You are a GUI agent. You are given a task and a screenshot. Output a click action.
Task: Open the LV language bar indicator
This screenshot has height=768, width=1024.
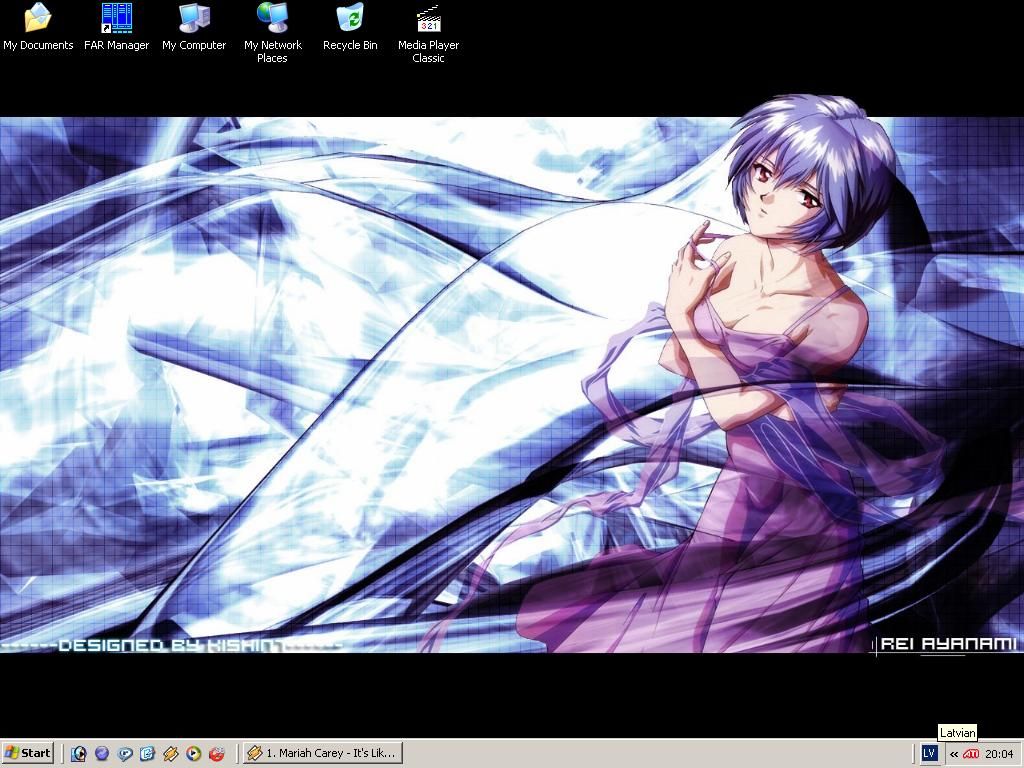[x=929, y=753]
